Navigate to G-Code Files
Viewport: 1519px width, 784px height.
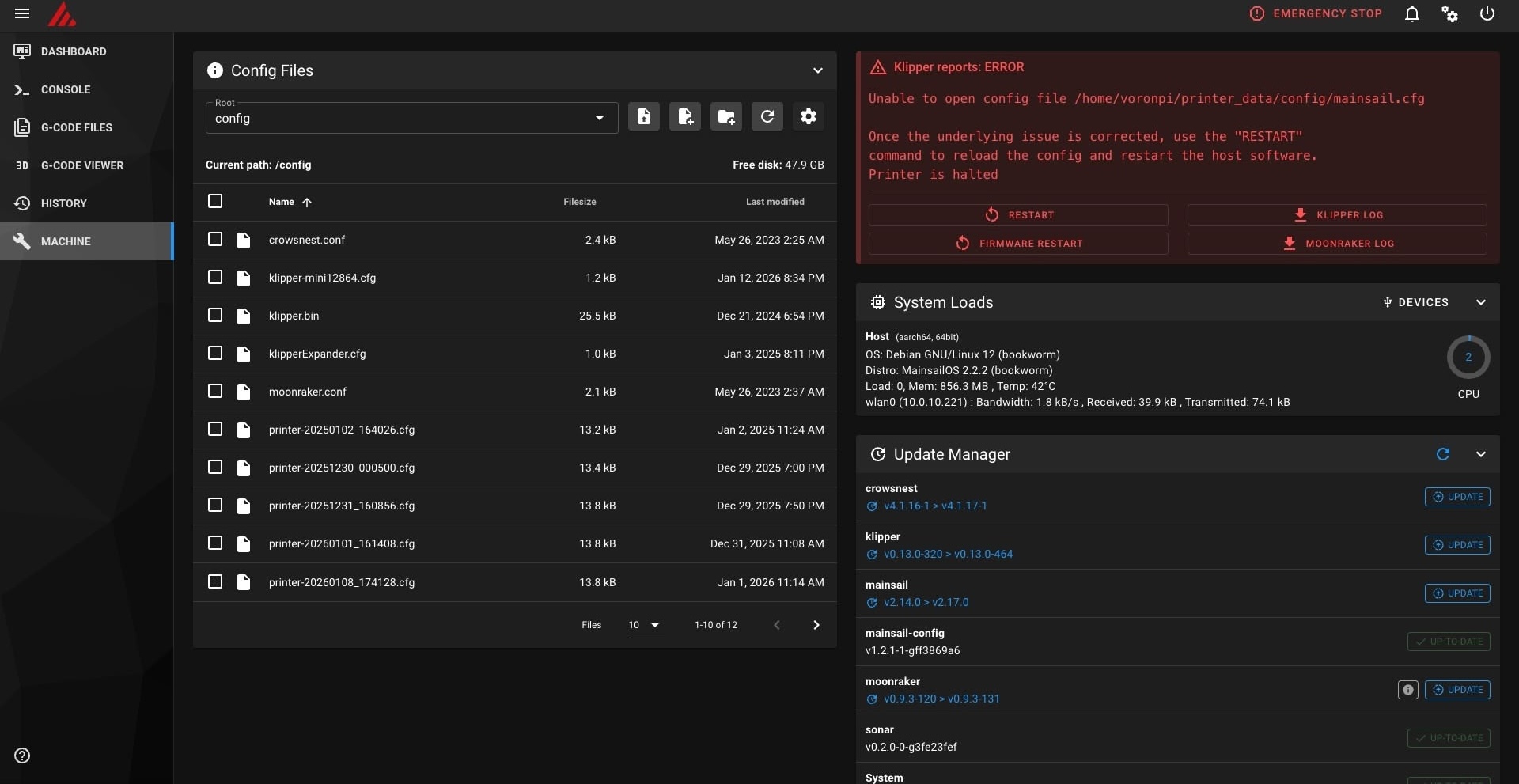click(x=86, y=127)
